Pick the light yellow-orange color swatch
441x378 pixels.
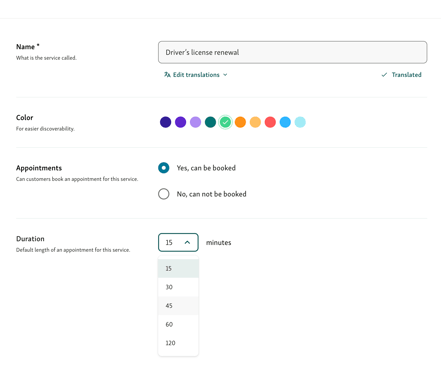(x=255, y=122)
